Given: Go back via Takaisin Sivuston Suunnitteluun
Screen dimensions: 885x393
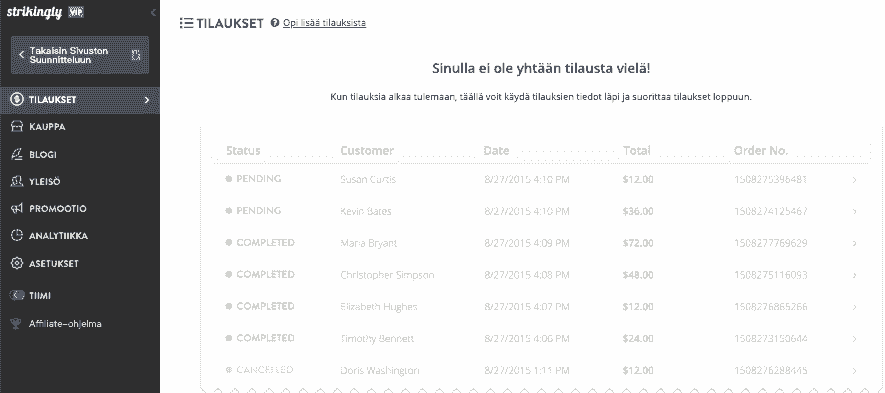Looking at the screenshot, I should (x=80, y=55).
